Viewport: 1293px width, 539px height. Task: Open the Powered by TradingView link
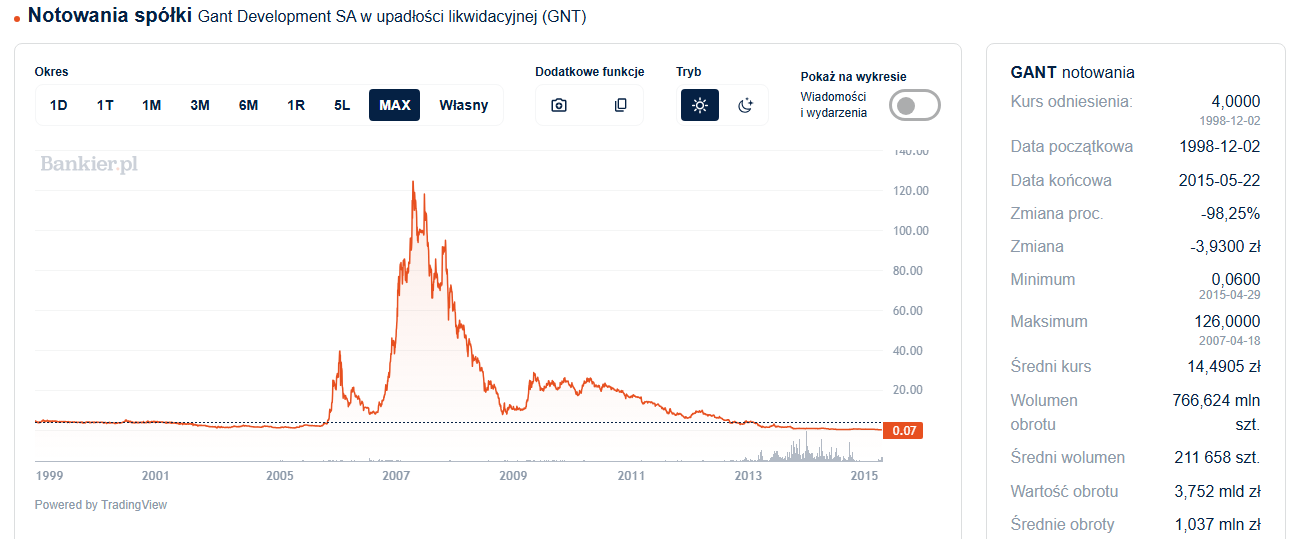tap(101, 505)
